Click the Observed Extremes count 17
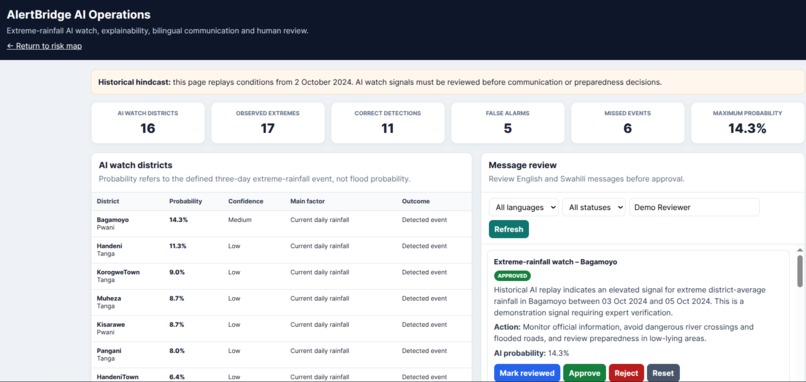806x382 pixels. 267,128
